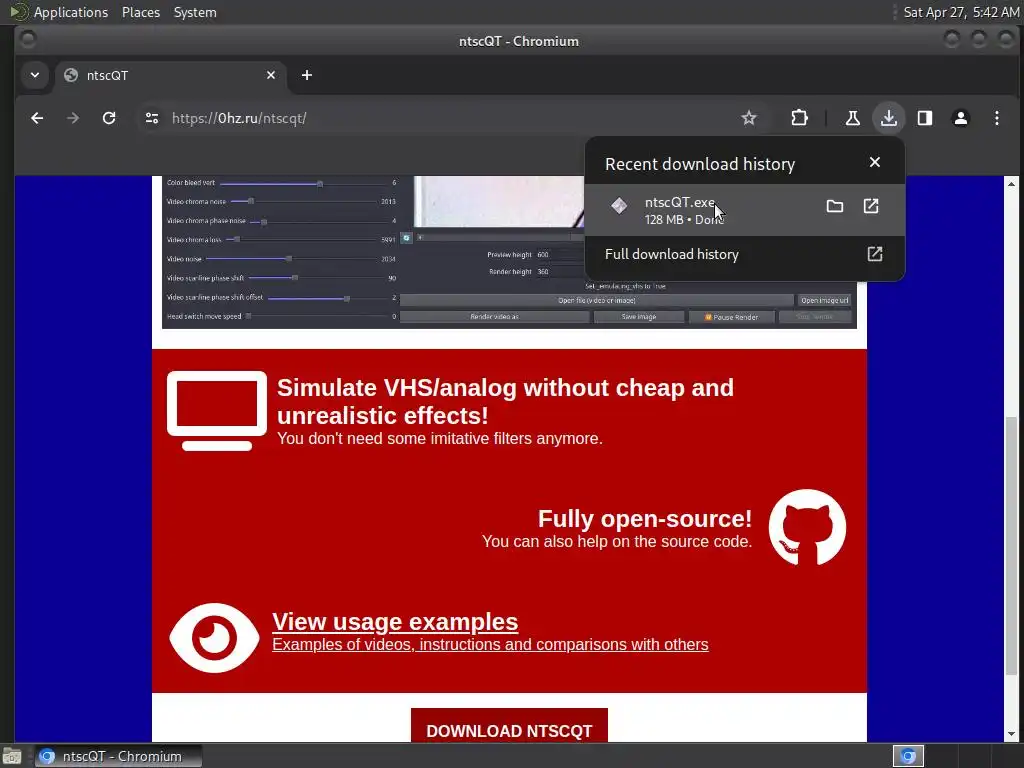Open a new tab
The image size is (1024, 768).
pos(307,75)
